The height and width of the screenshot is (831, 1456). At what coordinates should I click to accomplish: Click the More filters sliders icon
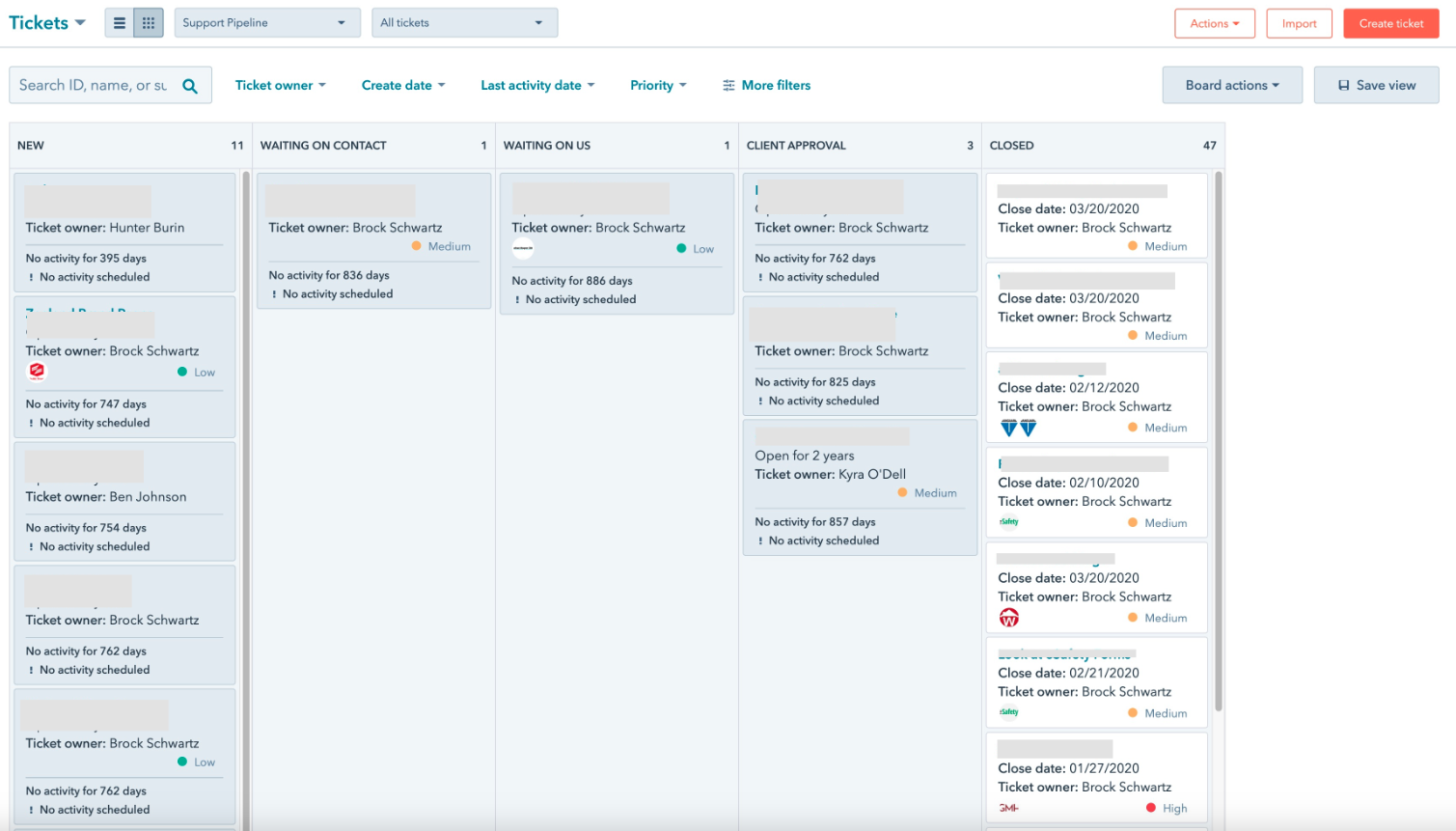click(x=728, y=86)
